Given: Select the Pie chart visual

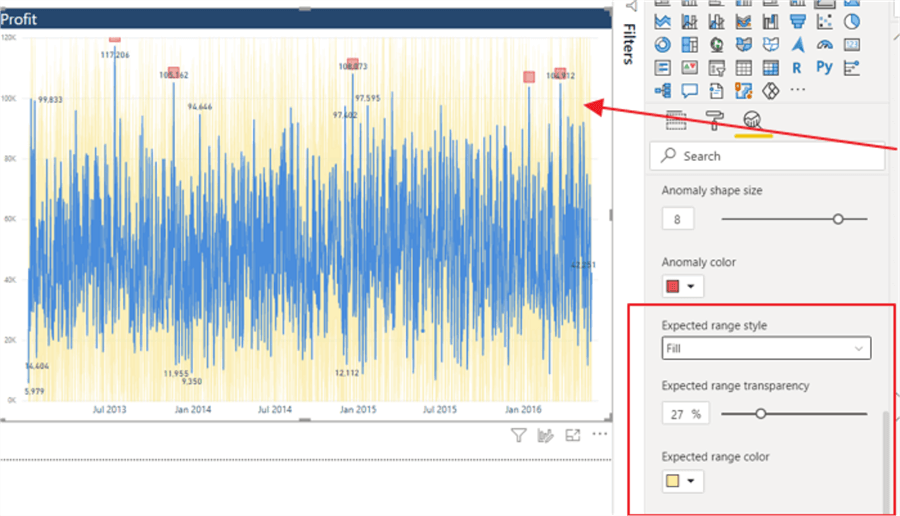Looking at the screenshot, I should [x=851, y=21].
